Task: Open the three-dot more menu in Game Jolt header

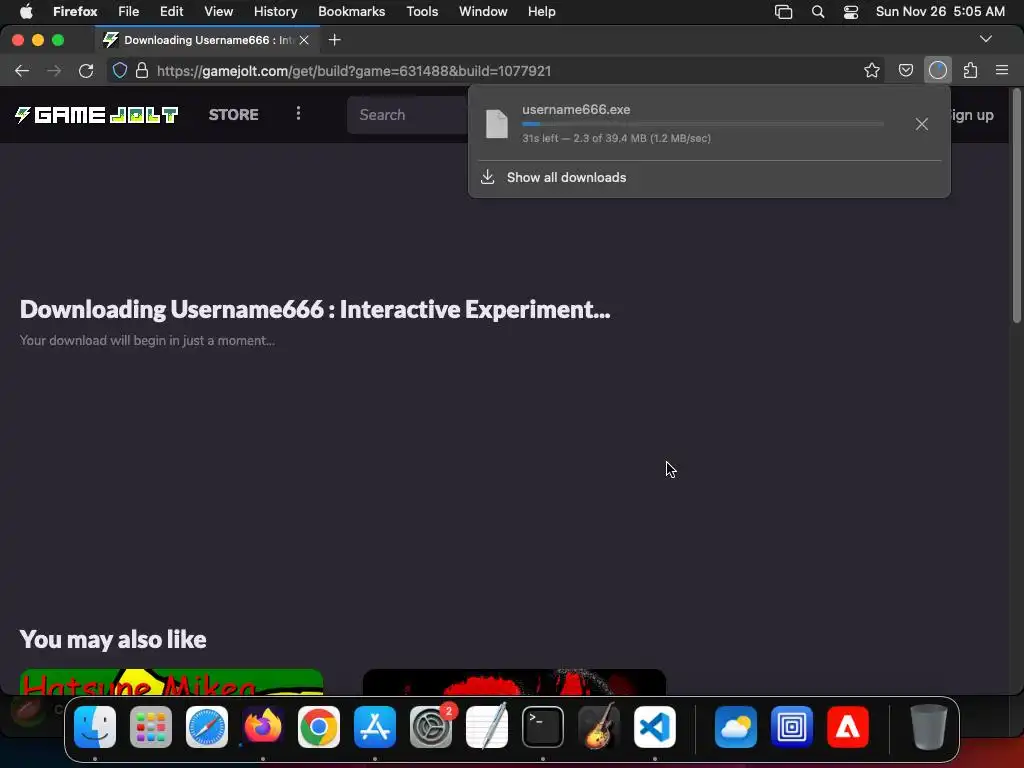Action: tap(298, 114)
